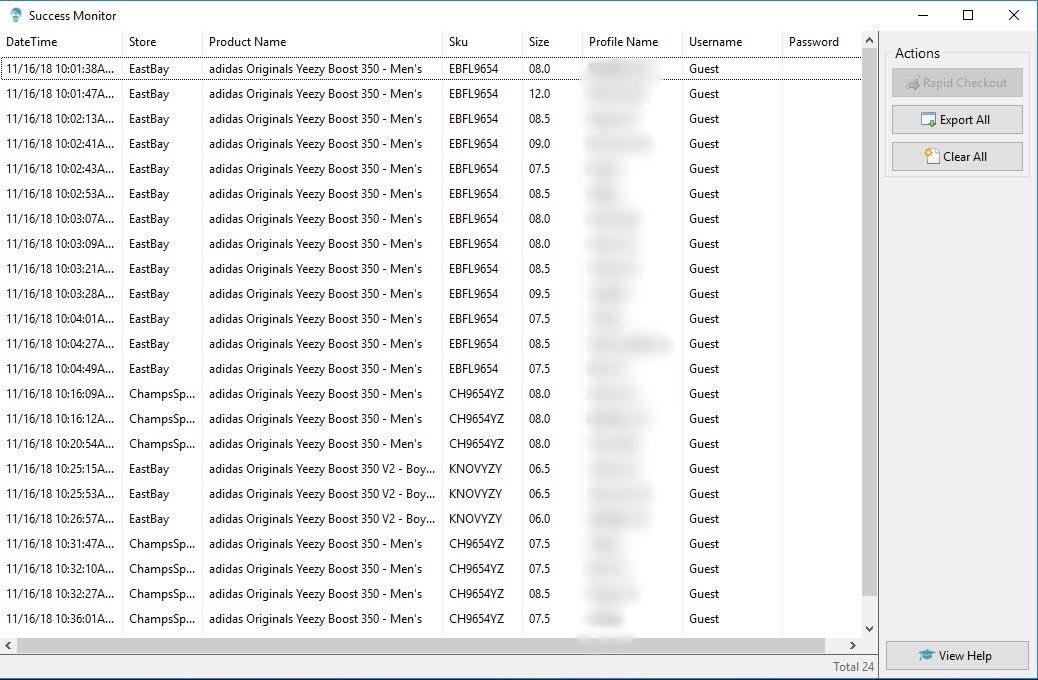Viewport: 1038px width, 680px height.
Task: Sort by the DateTime column header
Action: 62,42
